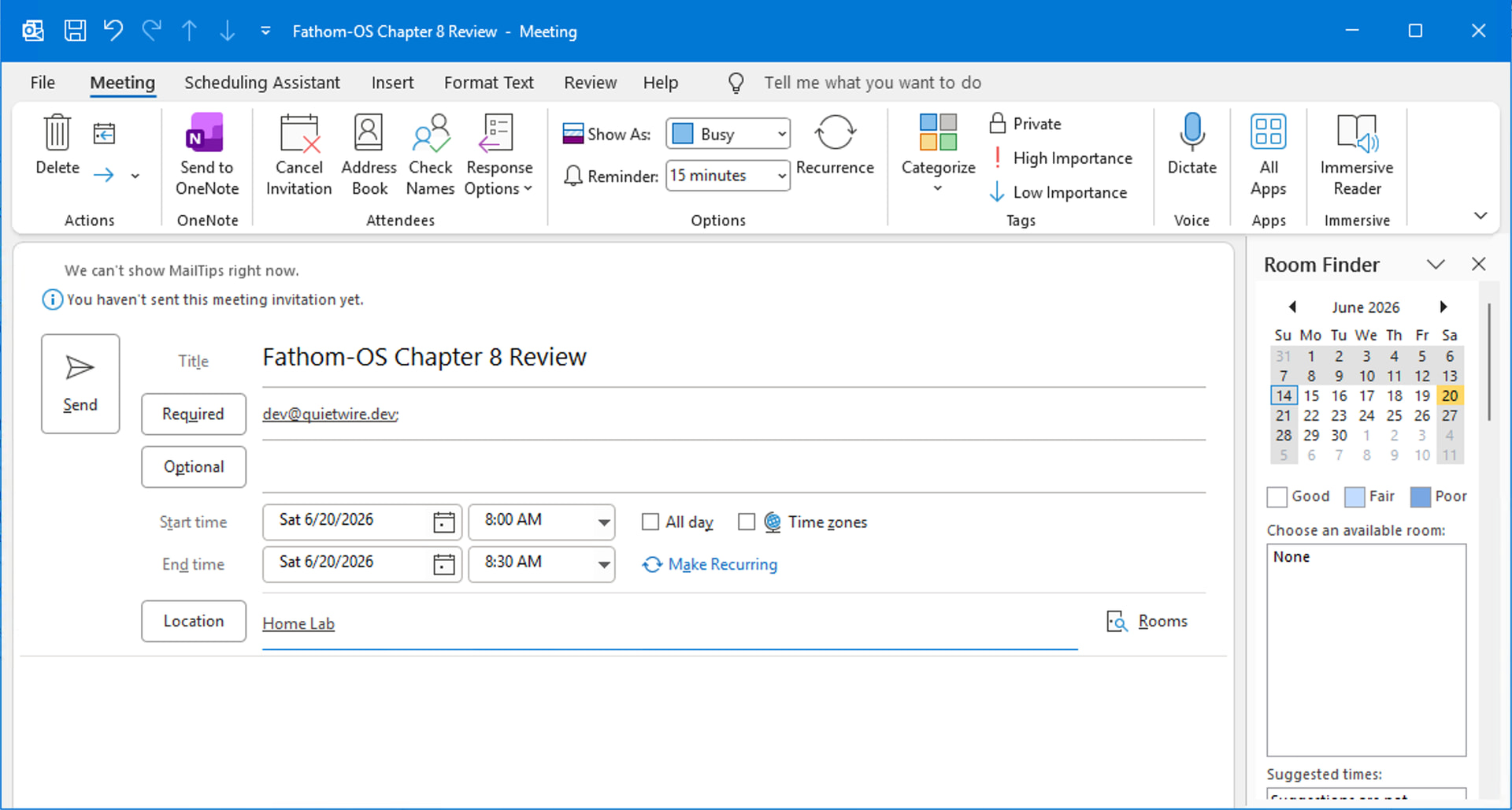
Task: Switch to Scheduling Assistant tab
Action: tap(262, 83)
